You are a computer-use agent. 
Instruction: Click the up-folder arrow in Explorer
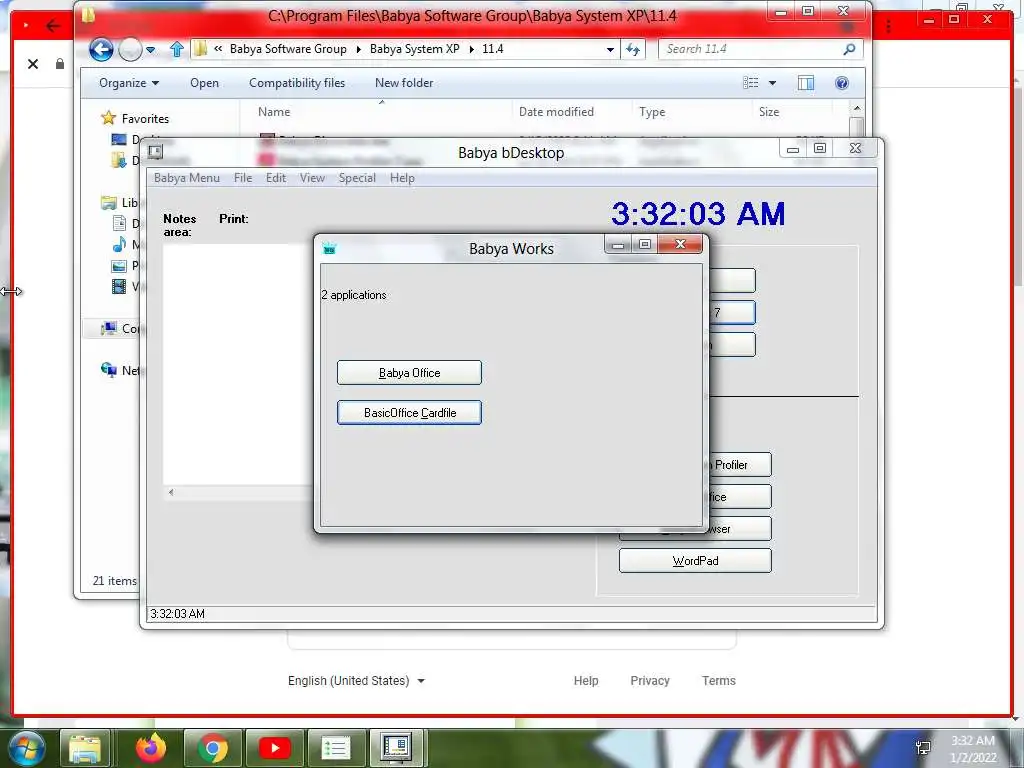pos(176,49)
